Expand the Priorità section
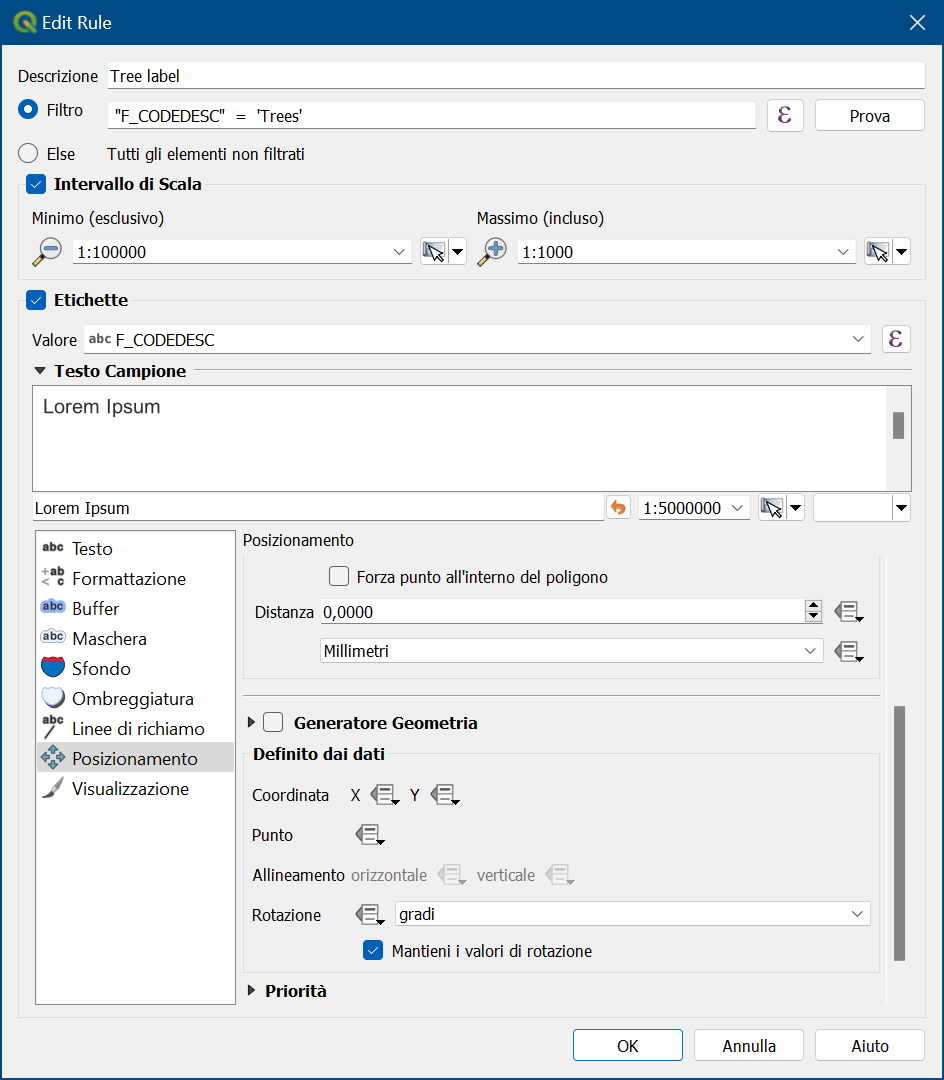 251,990
